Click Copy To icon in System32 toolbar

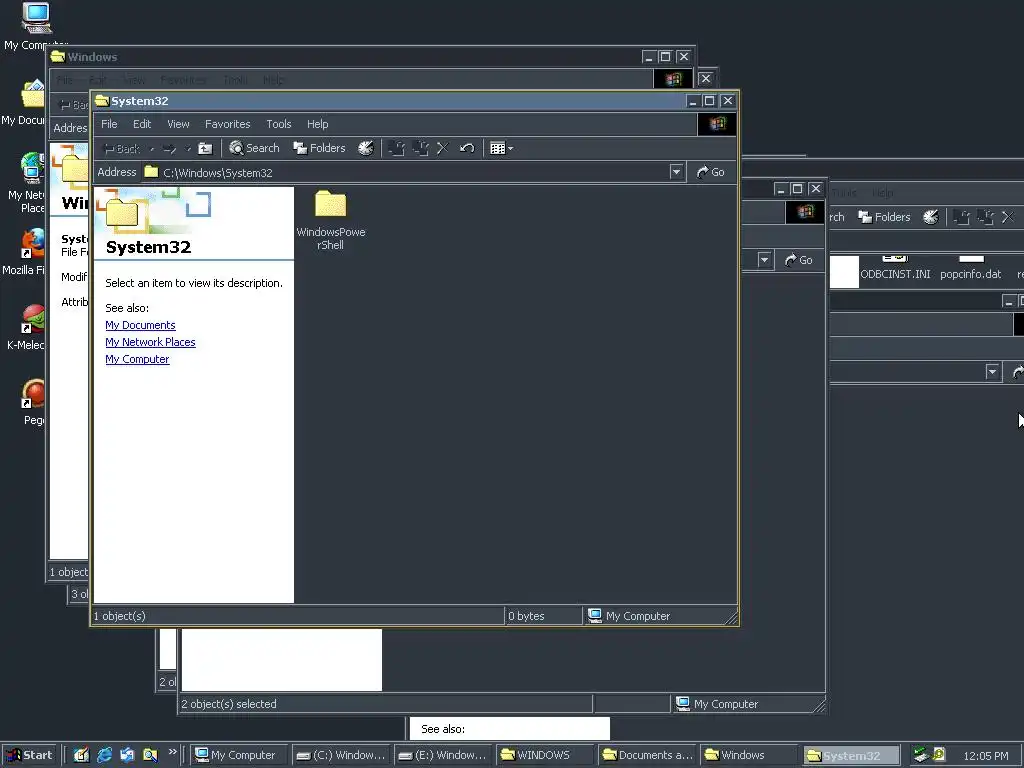421,148
